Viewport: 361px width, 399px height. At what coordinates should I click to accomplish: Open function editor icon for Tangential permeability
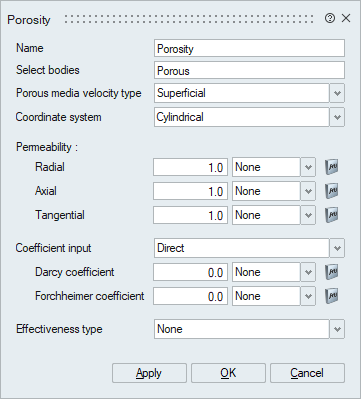tap(332, 215)
